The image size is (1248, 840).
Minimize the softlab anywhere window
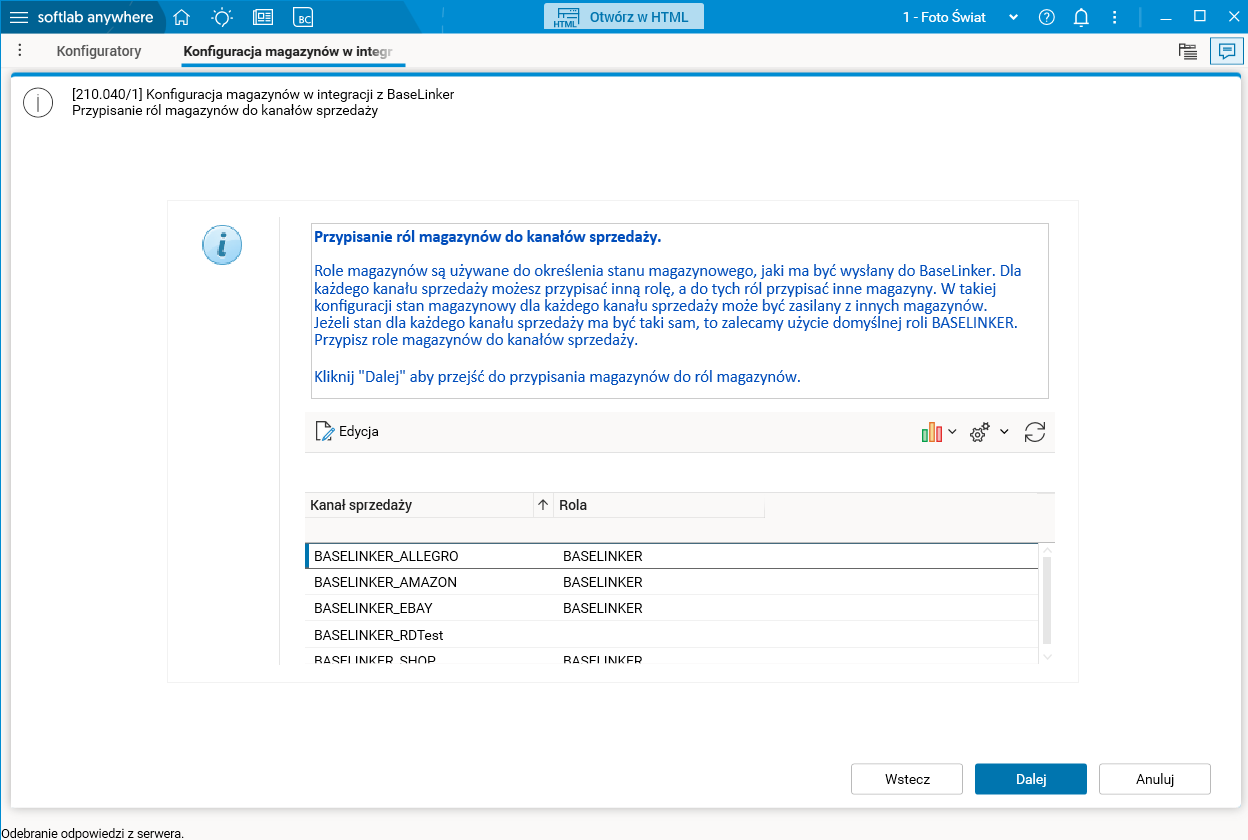[1165, 17]
